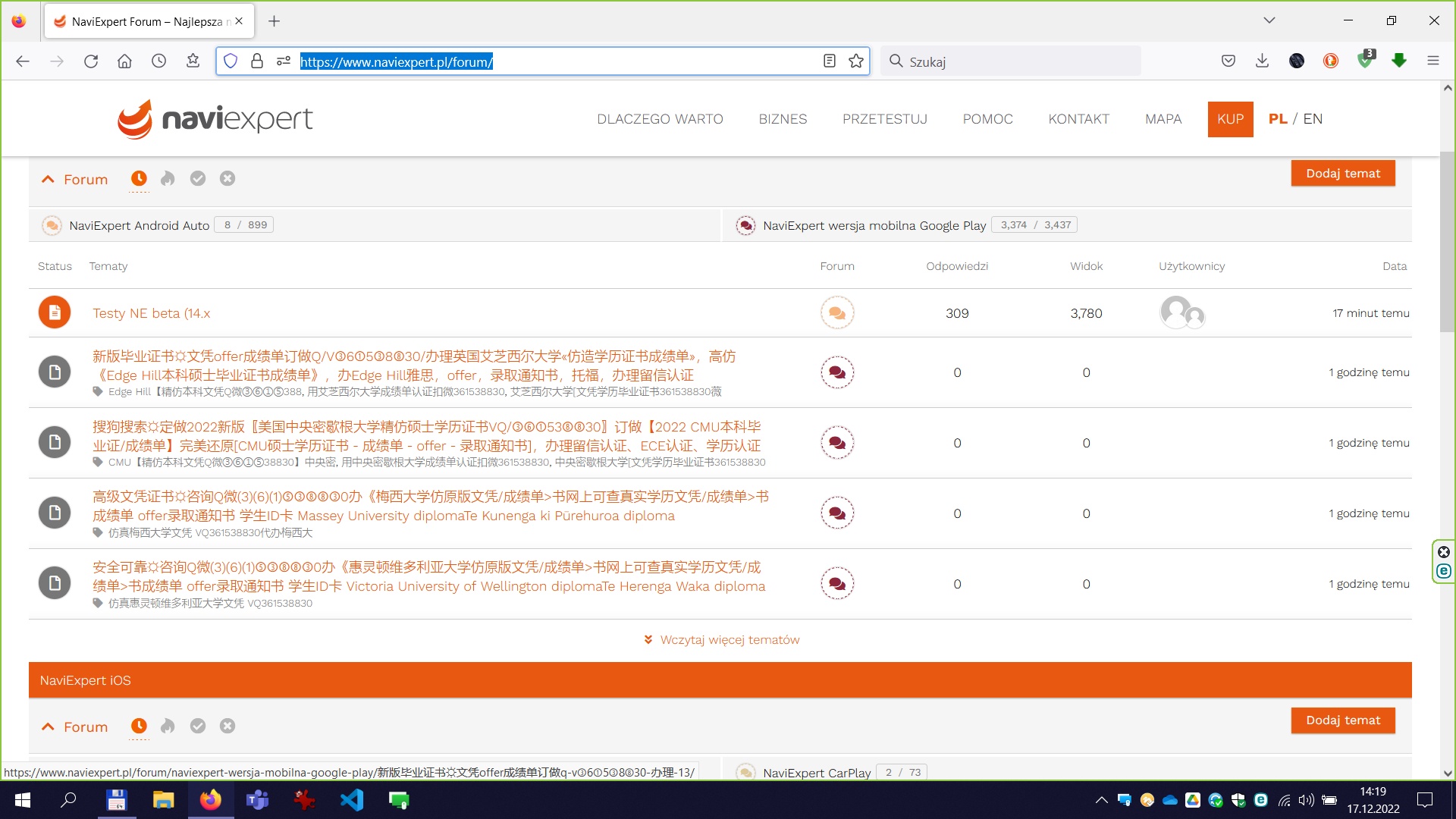The width and height of the screenshot is (1456, 819).
Task: Open BIZNES menu item
Action: click(x=783, y=119)
